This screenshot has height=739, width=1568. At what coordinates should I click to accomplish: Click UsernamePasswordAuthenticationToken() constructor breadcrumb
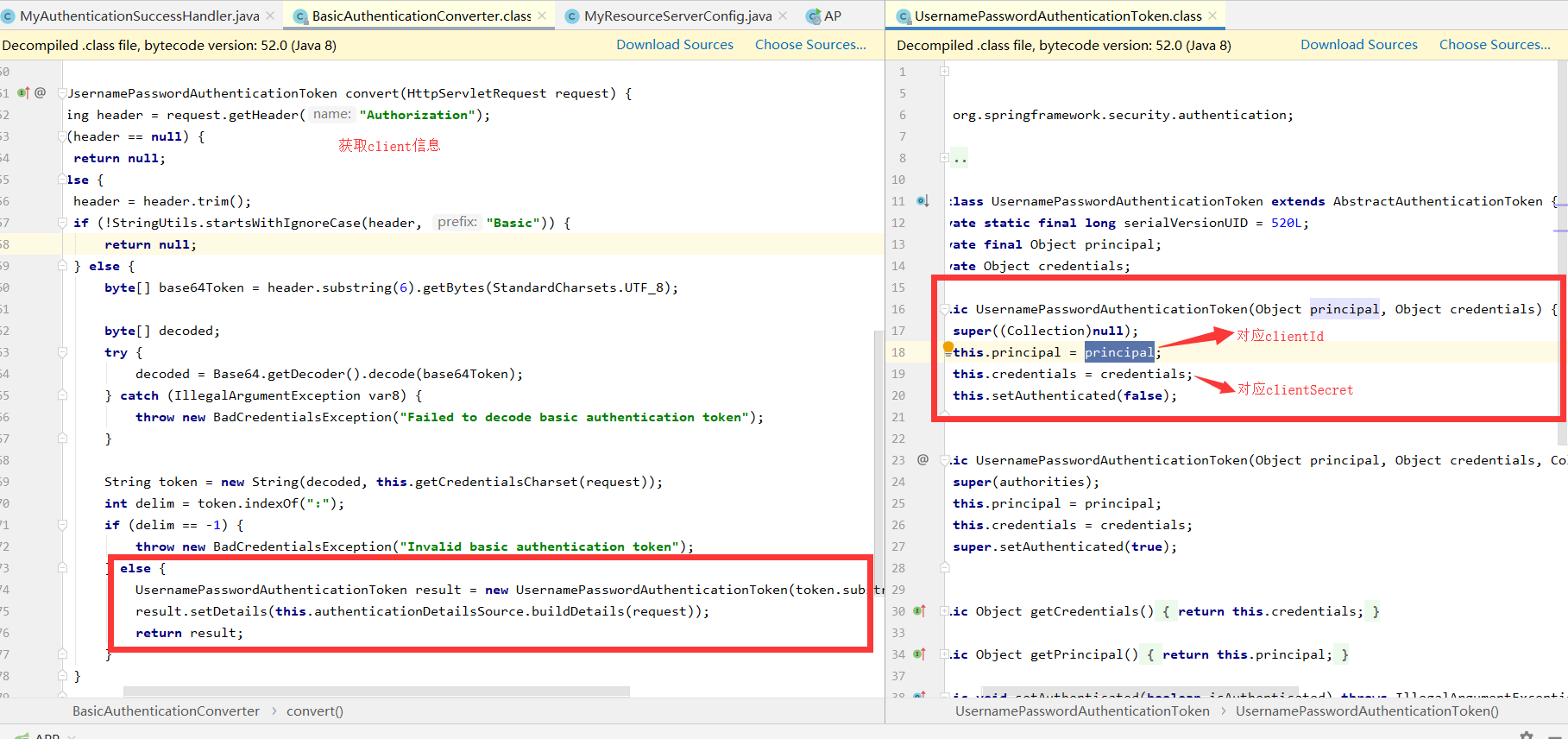tap(1367, 711)
